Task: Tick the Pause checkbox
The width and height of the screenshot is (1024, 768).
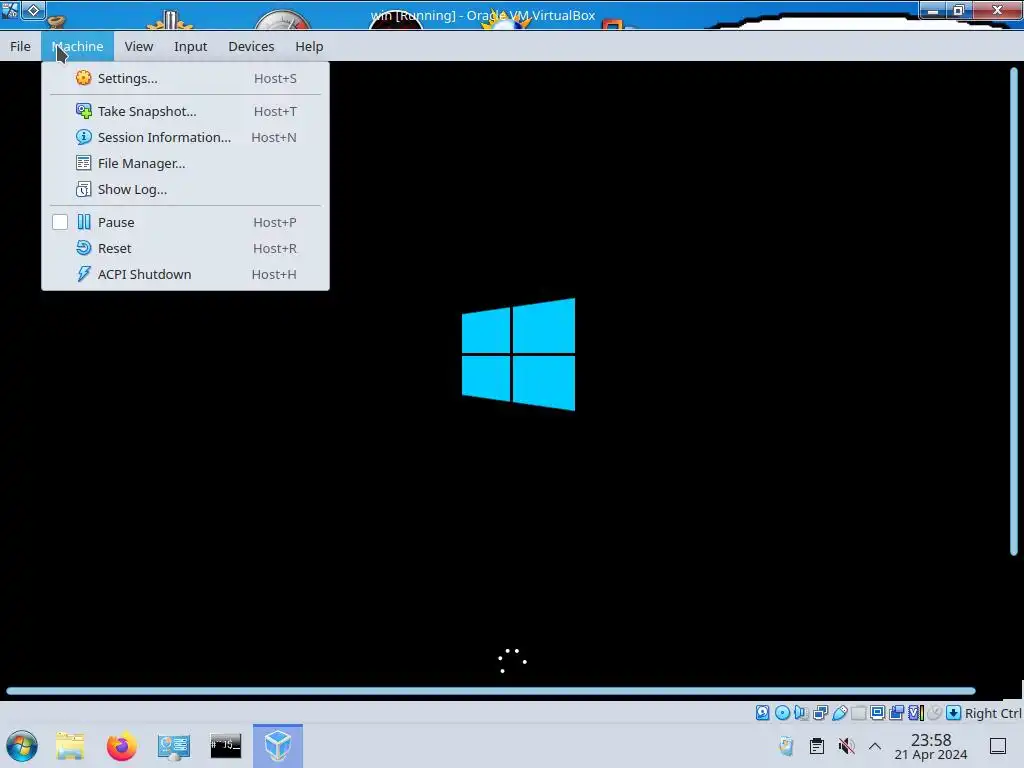Action: click(x=59, y=222)
